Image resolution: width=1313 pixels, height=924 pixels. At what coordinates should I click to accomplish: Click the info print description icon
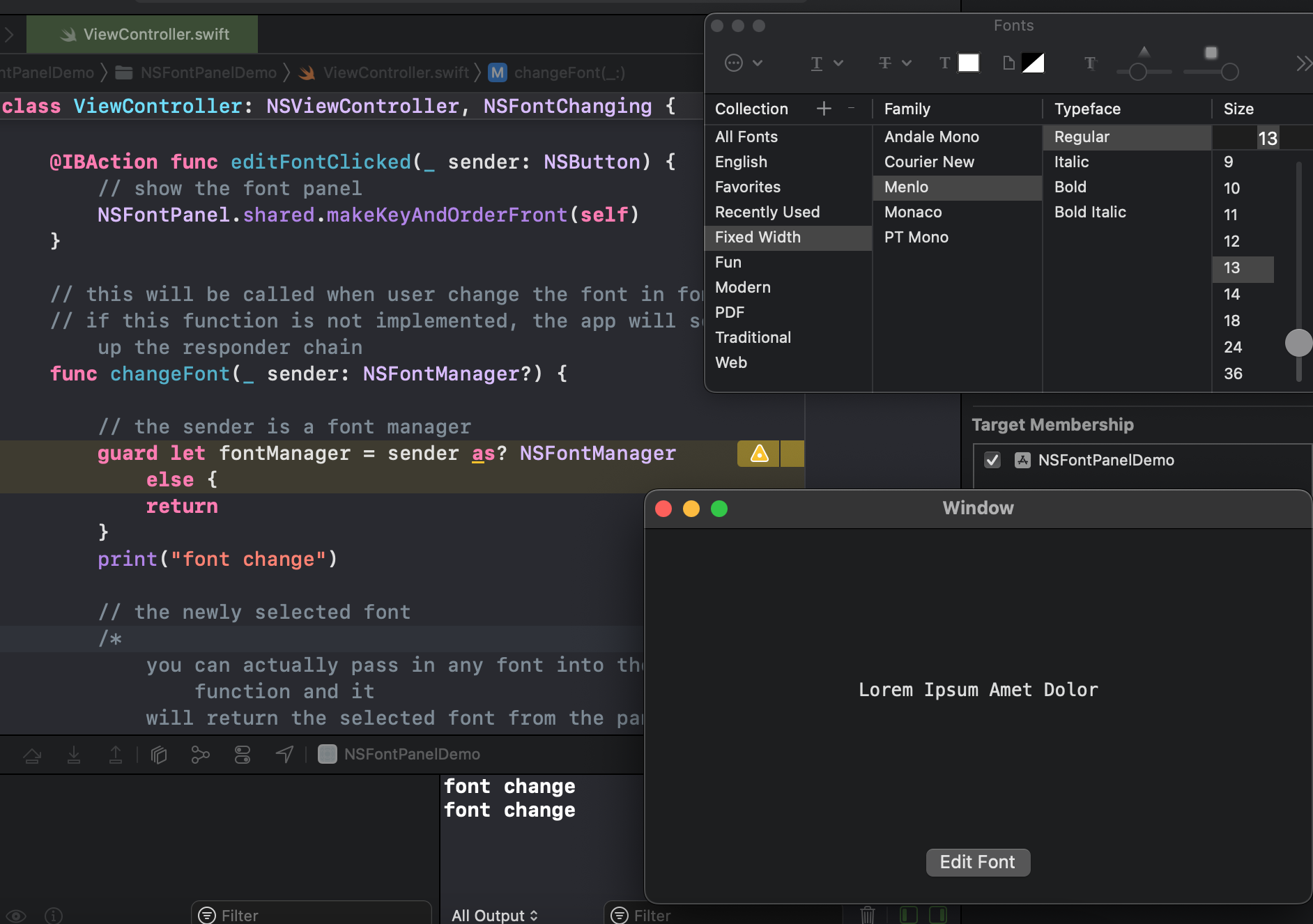pos(54,916)
